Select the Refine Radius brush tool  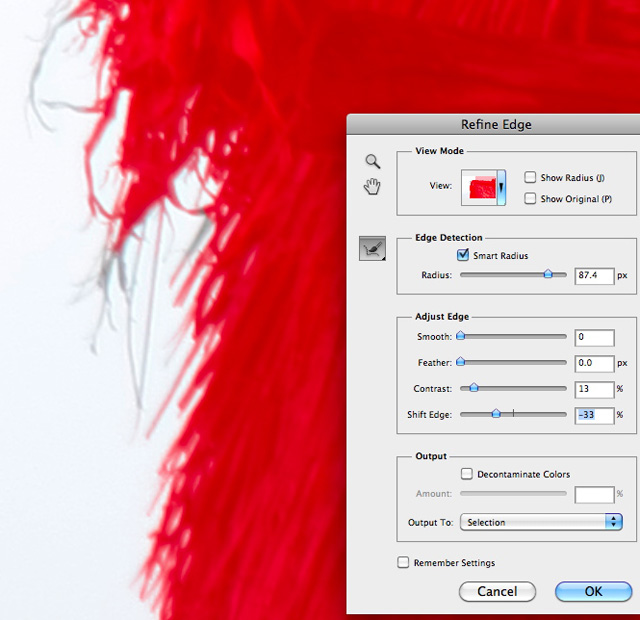[x=372, y=248]
